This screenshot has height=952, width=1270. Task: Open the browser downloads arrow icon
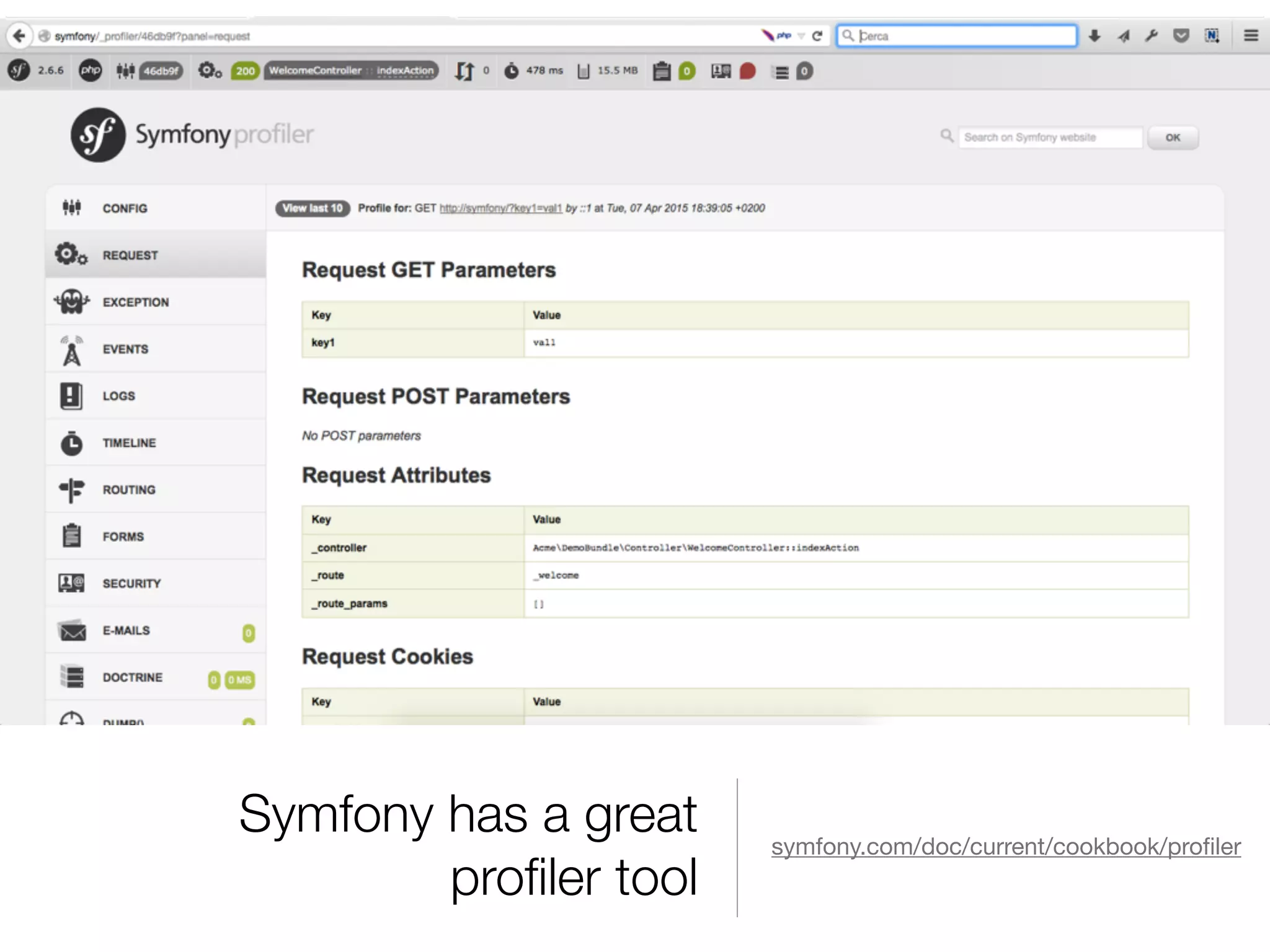(1095, 36)
